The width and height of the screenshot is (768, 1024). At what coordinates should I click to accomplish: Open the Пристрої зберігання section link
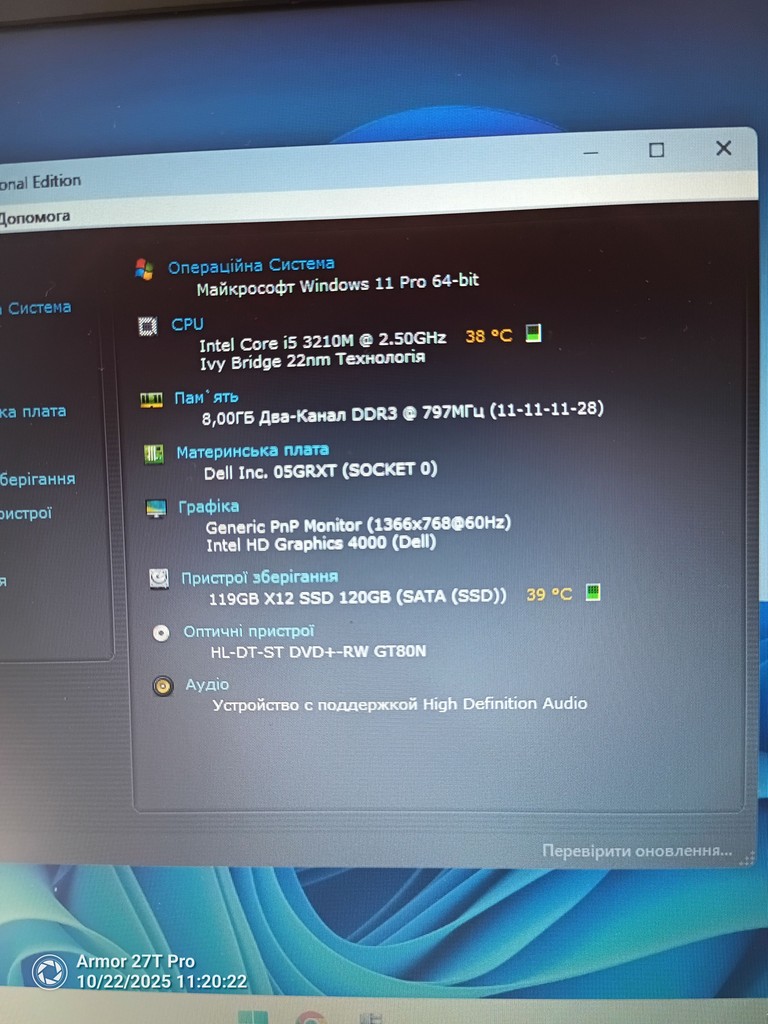click(260, 577)
